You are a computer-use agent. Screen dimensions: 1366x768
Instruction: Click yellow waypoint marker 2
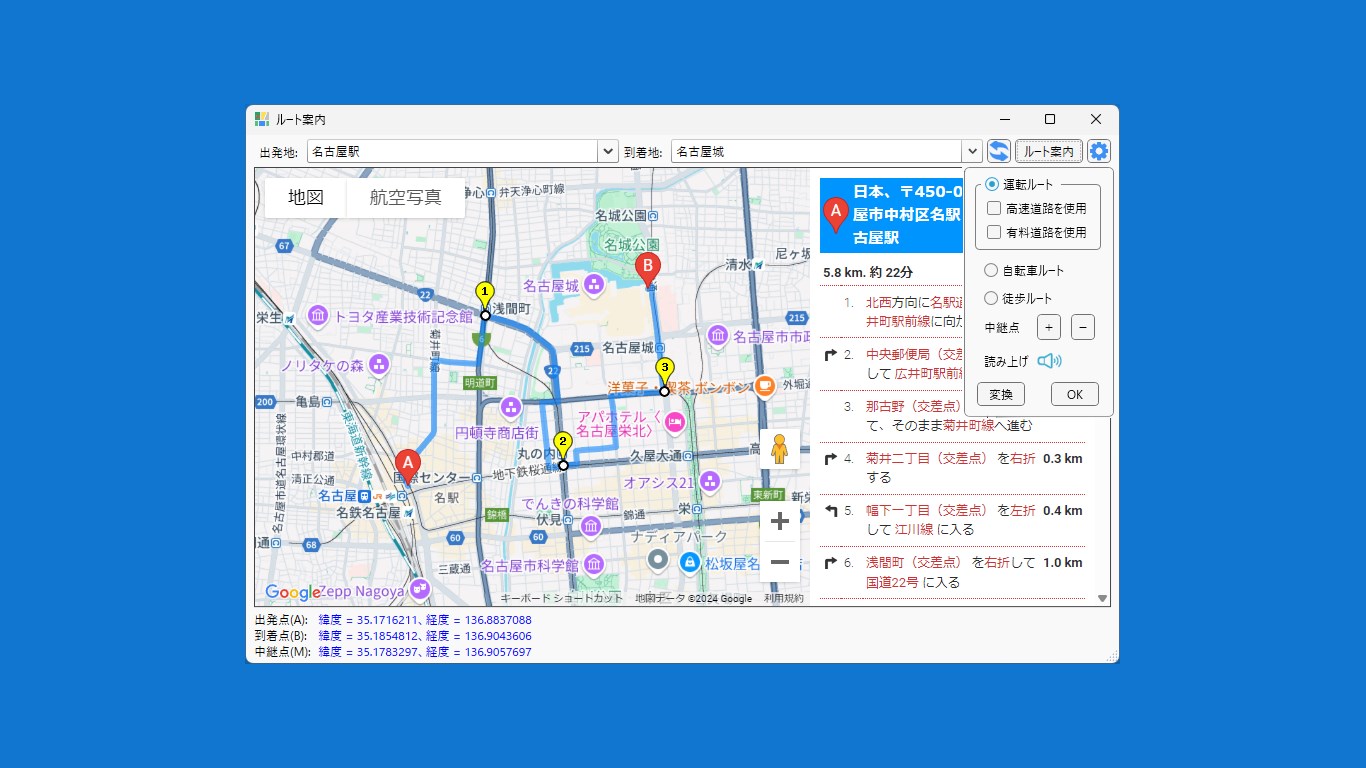[x=563, y=447]
